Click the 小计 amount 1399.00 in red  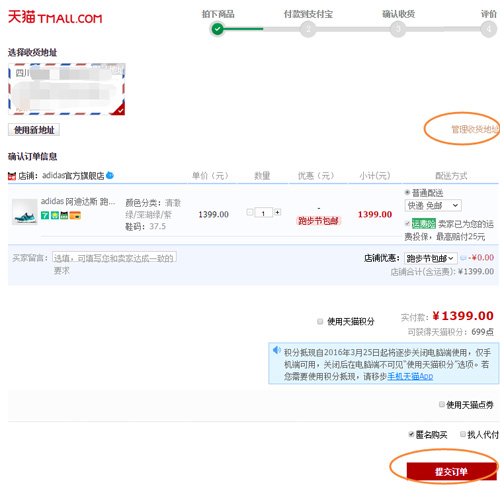pyautogui.click(x=375, y=214)
